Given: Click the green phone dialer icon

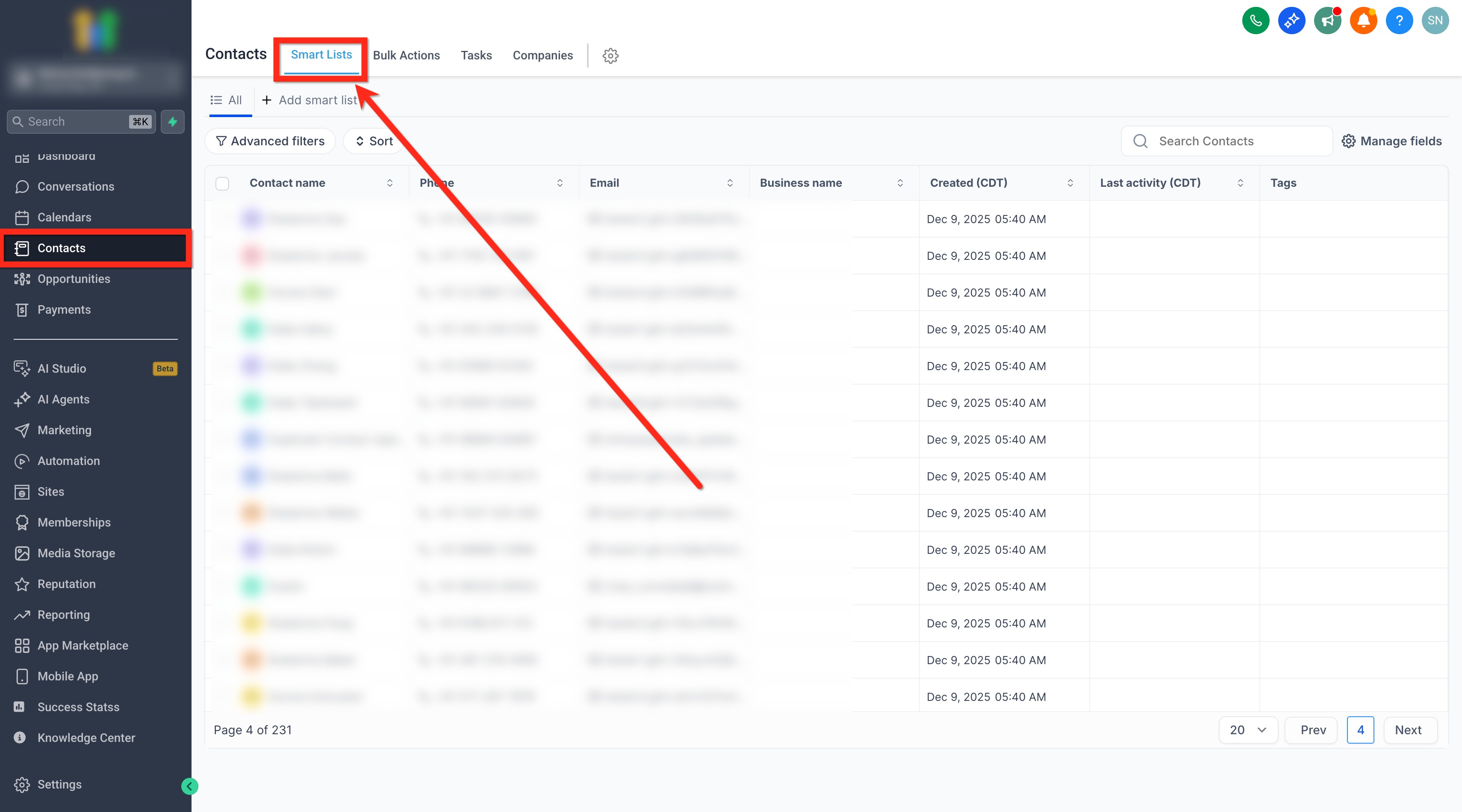Looking at the screenshot, I should 1256,21.
